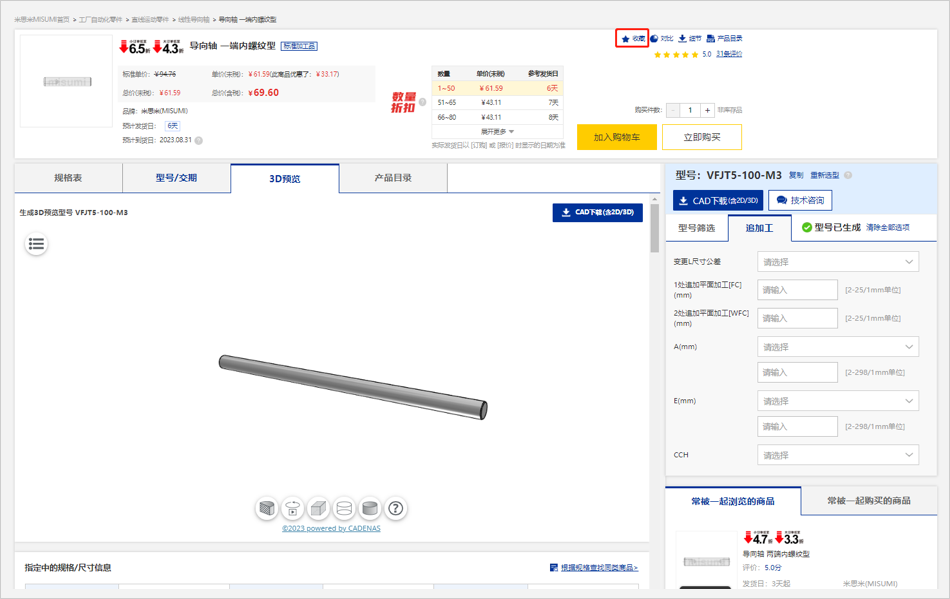Open the 变更L尺寸公差 dropdown
The width and height of the screenshot is (950, 599).
837,262
